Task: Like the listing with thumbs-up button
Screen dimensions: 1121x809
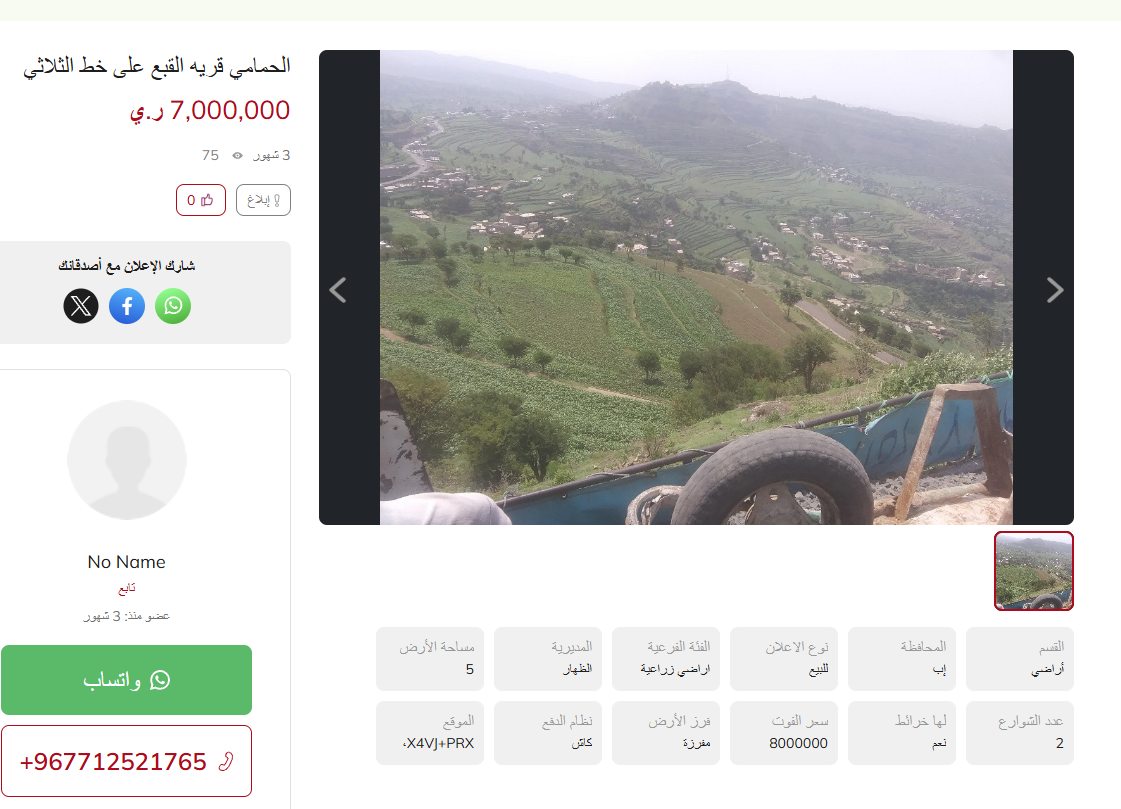Action: pyautogui.click(x=201, y=200)
